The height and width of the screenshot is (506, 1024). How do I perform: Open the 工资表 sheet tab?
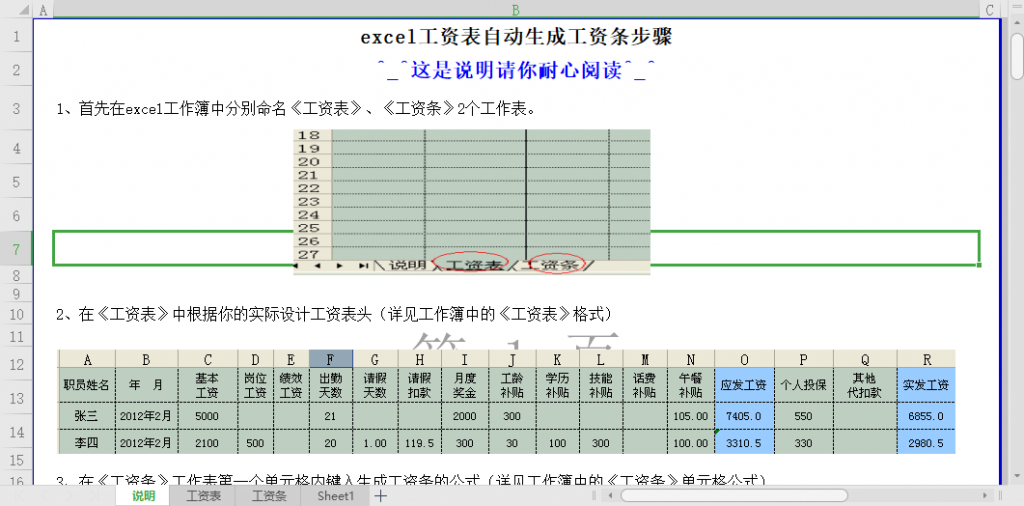click(203, 496)
